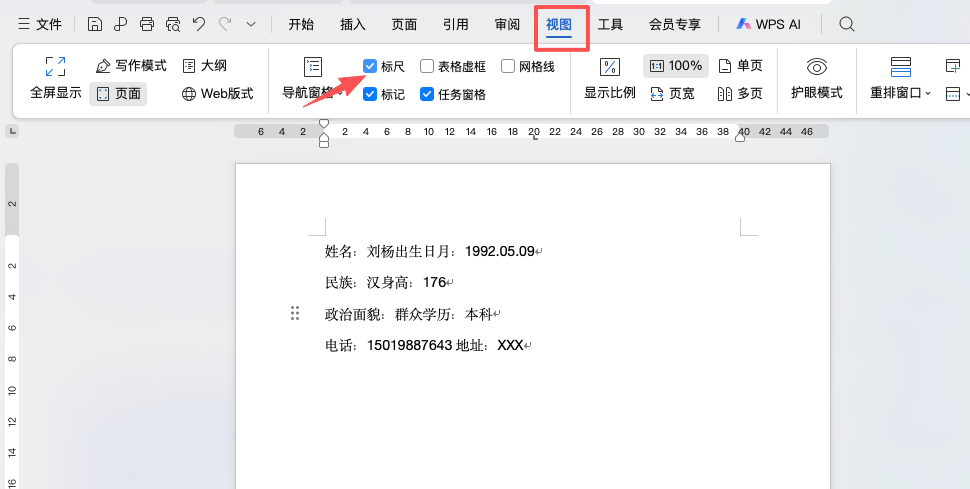Image resolution: width=970 pixels, height=489 pixels.
Task: Open the 工具 tab
Action: 610,24
